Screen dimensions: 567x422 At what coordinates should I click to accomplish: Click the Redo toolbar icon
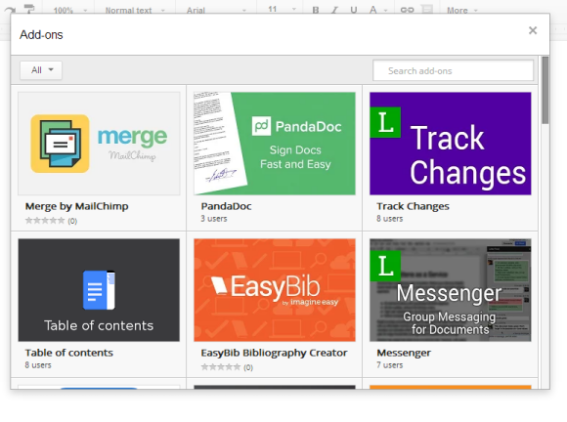[9, 10]
